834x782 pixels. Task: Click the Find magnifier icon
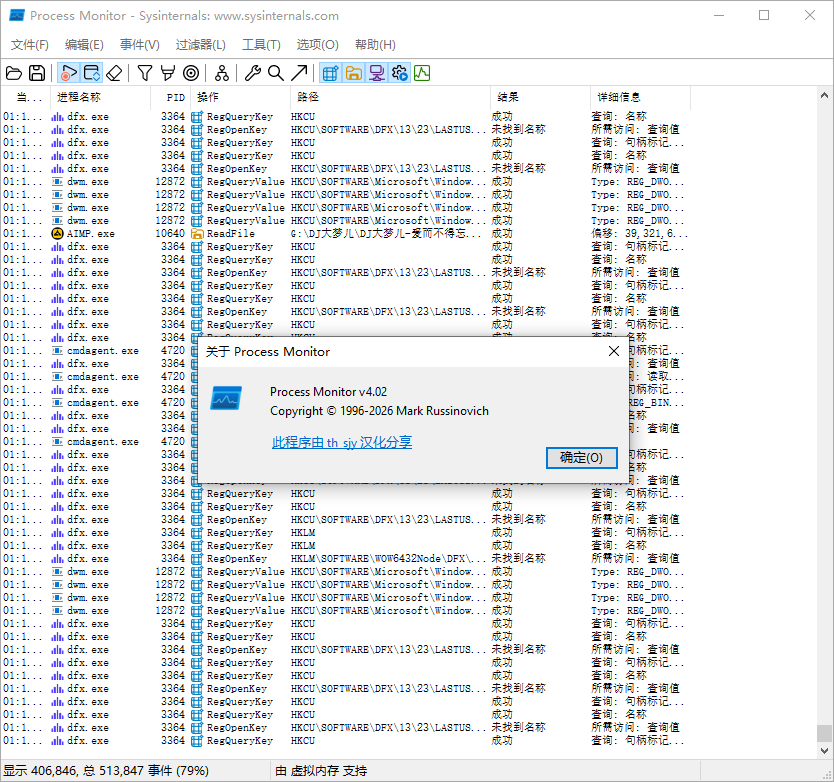tap(276, 73)
